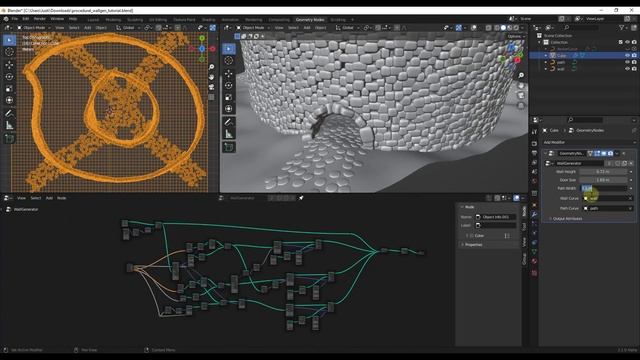Unlink the WallGenerator node group
This screenshot has height=360, width=640.
coord(631,163)
